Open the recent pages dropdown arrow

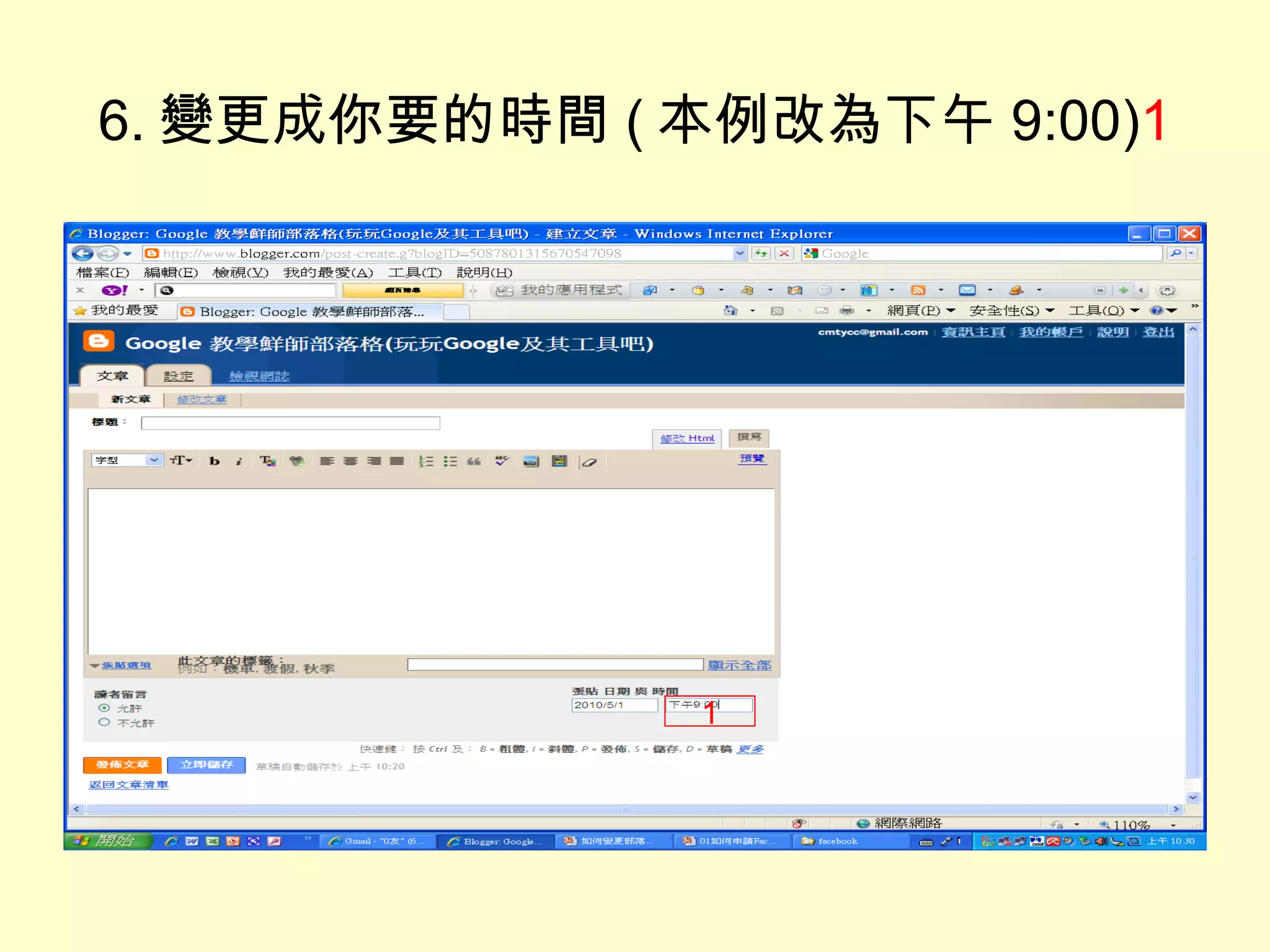[127, 253]
